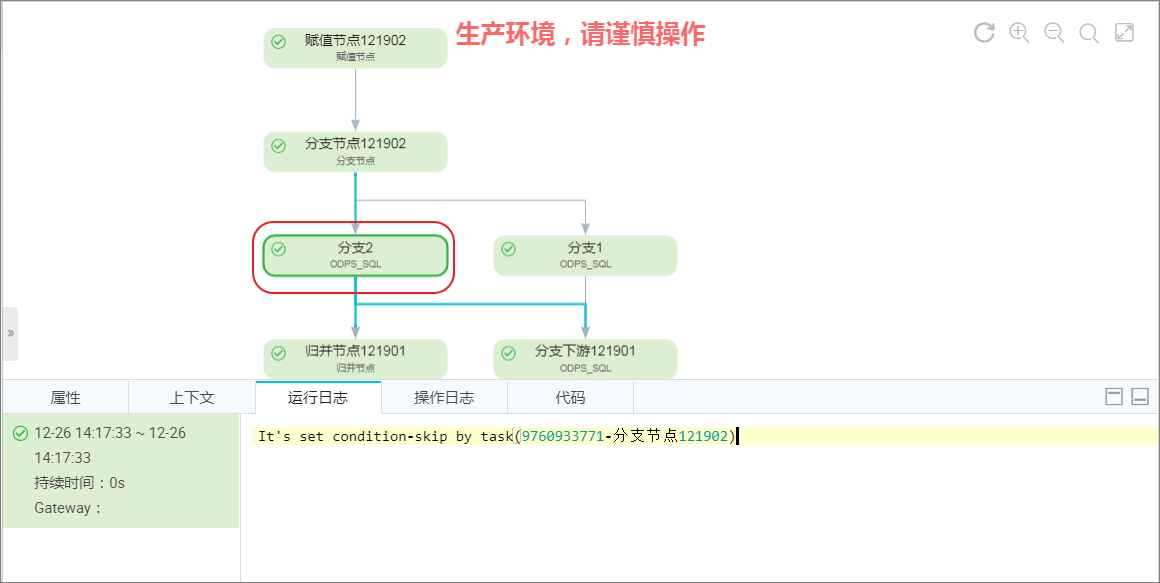Expand the collapsed left sidebar handle
Viewport: 1160px width, 583px height.
pyautogui.click(x=10, y=334)
